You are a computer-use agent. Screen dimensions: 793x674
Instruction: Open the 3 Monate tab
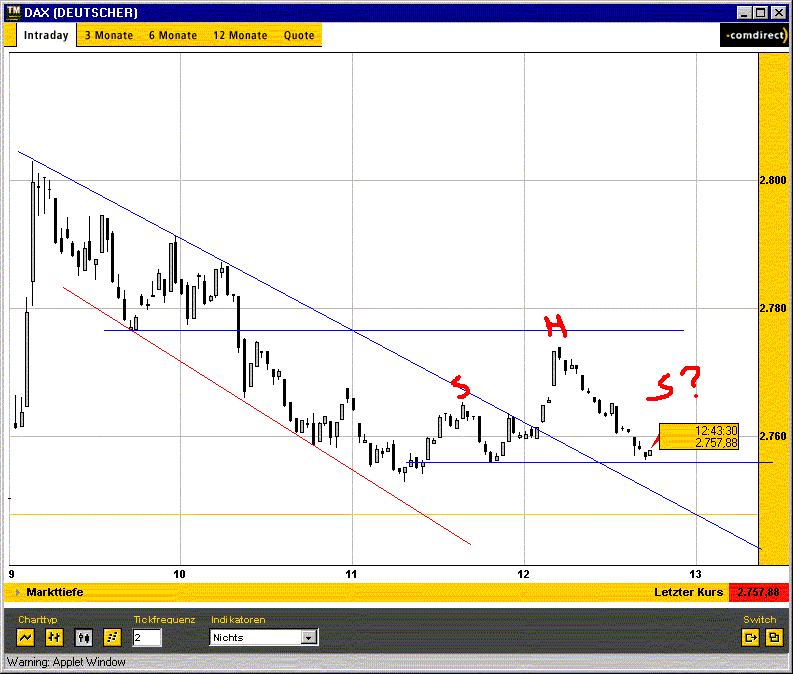pos(109,35)
